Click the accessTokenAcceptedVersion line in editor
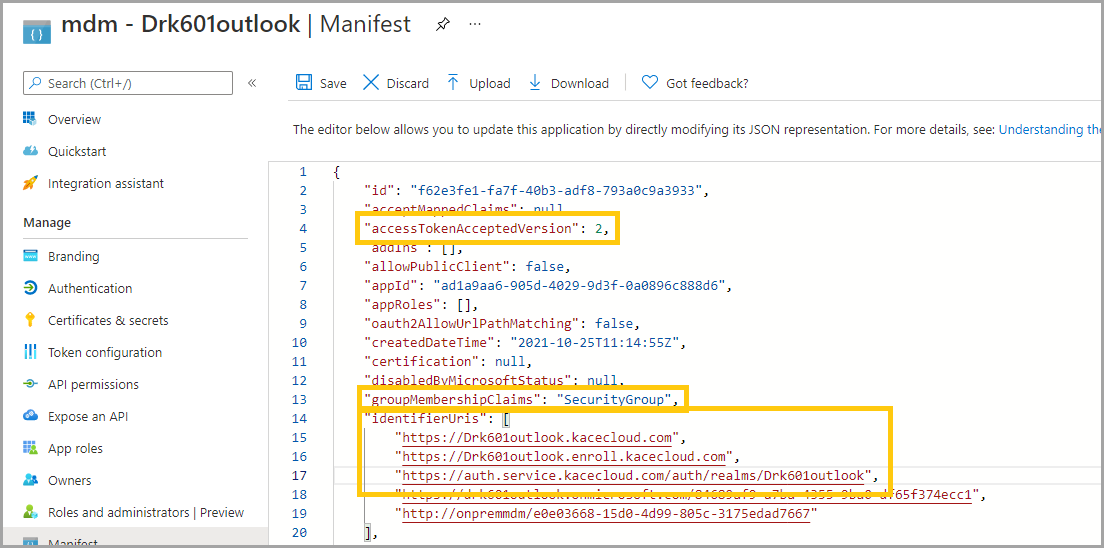The height and width of the screenshot is (548, 1104). coord(486,229)
